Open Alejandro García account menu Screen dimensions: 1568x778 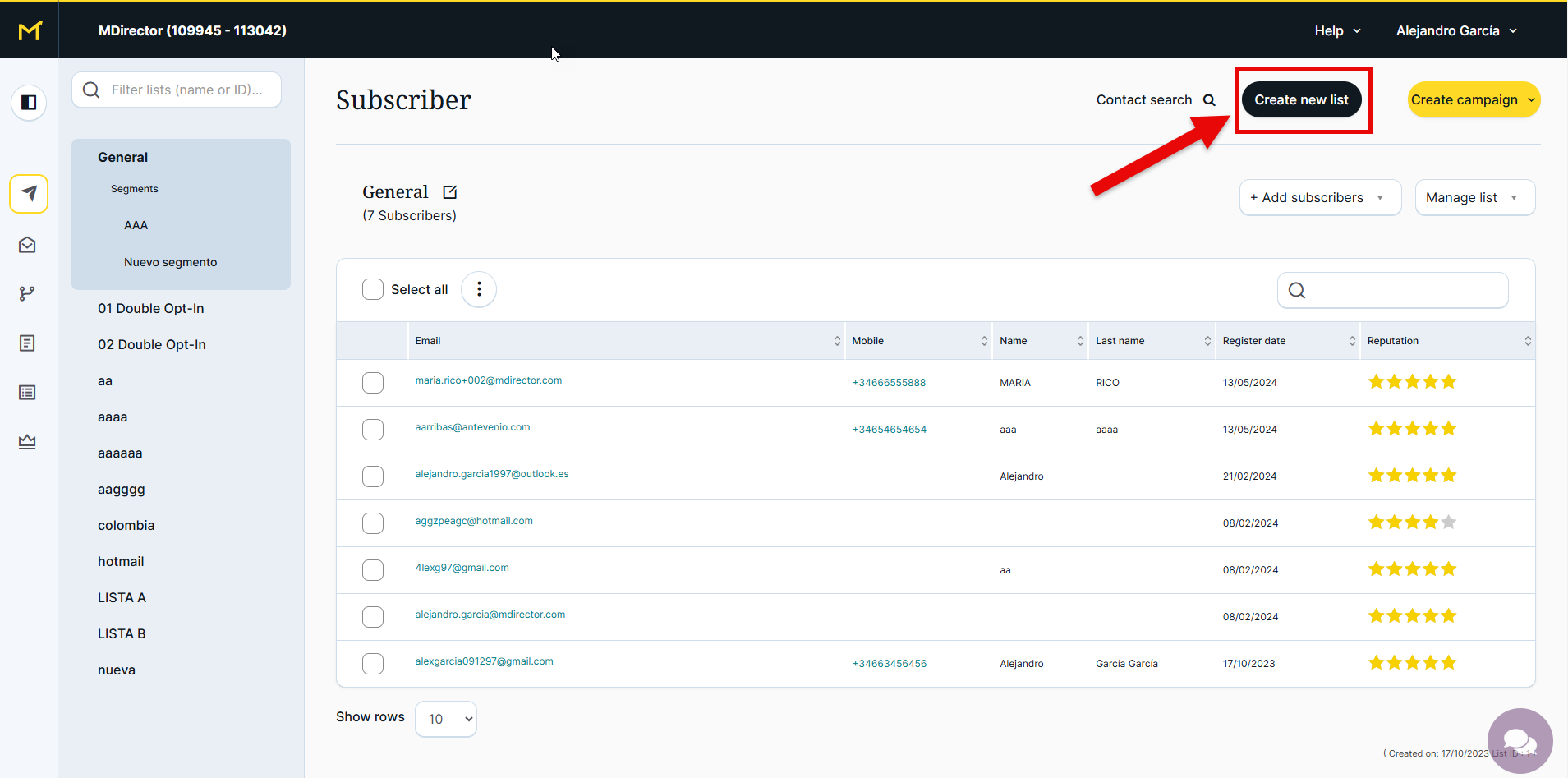click(1455, 30)
